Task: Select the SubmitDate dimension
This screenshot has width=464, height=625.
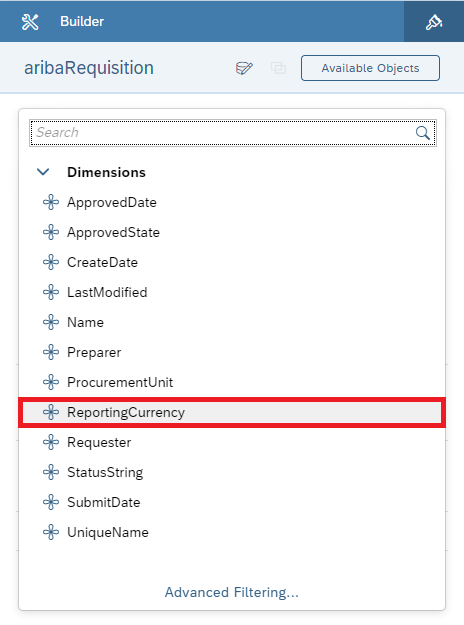Action: point(232,502)
